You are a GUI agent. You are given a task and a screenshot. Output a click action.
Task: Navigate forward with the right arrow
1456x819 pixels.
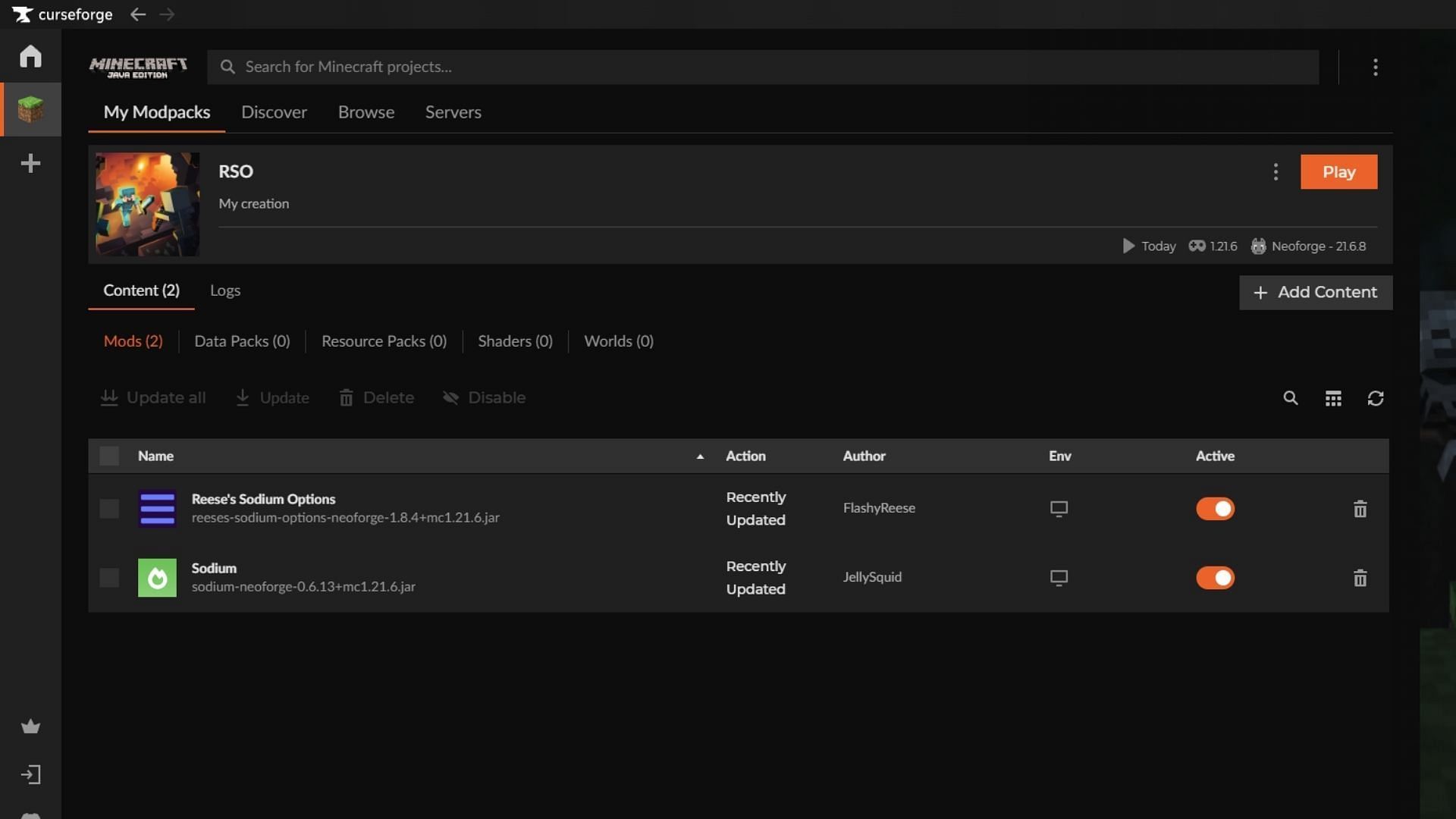click(x=167, y=14)
